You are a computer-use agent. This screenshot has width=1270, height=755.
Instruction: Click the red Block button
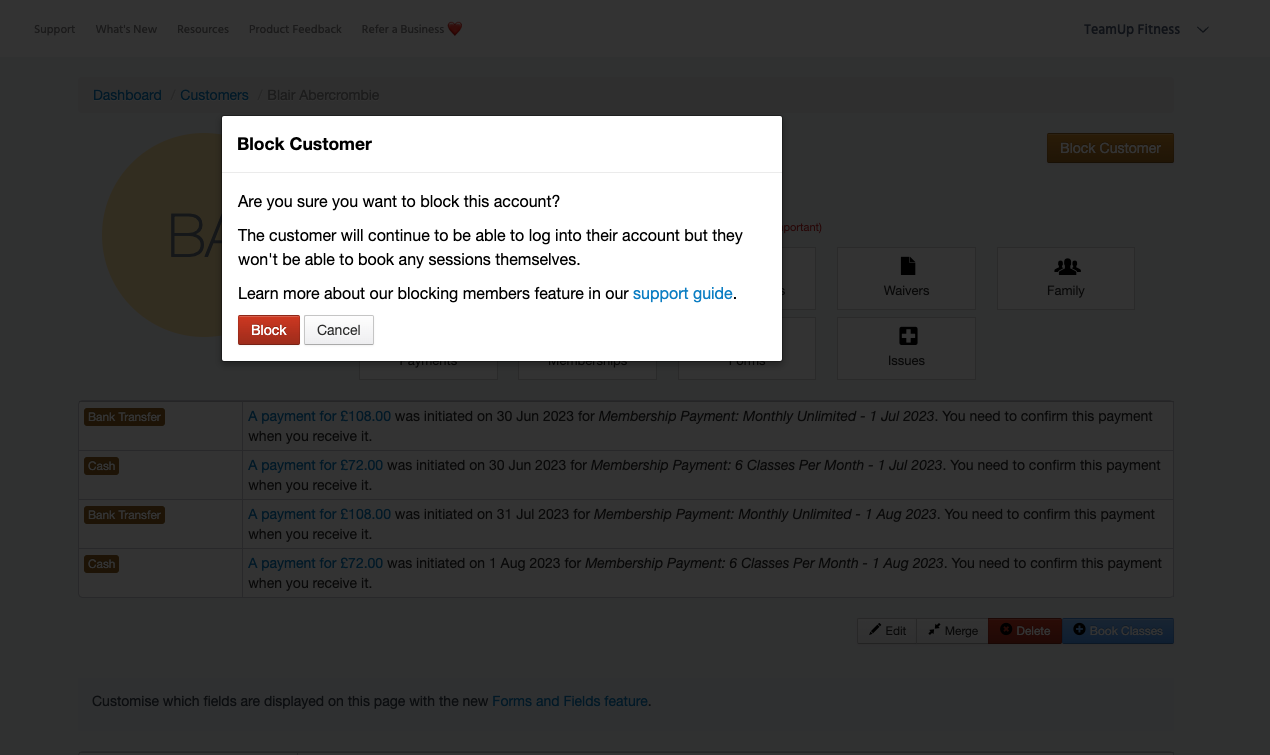(x=268, y=330)
